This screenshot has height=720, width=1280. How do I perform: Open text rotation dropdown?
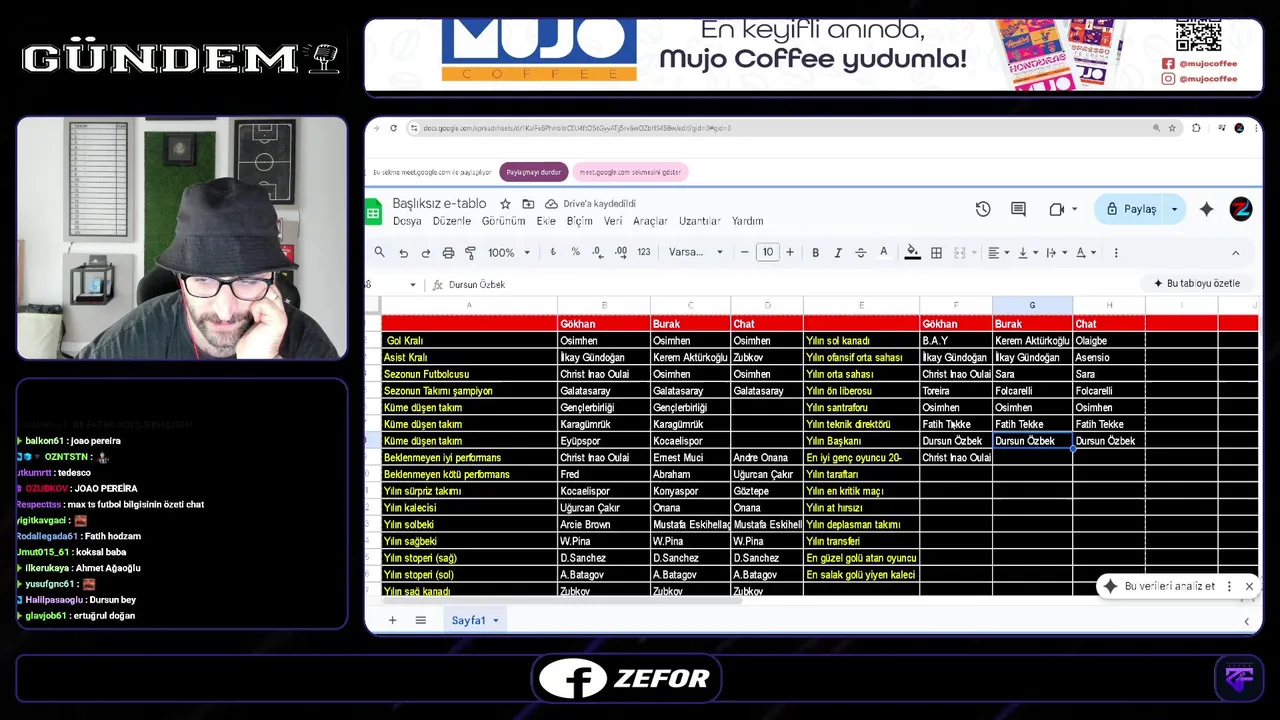coord(1086,253)
